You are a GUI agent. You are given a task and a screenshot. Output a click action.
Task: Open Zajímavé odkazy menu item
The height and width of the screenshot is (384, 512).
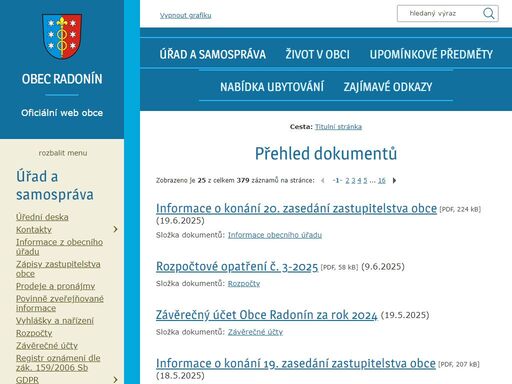click(x=388, y=87)
